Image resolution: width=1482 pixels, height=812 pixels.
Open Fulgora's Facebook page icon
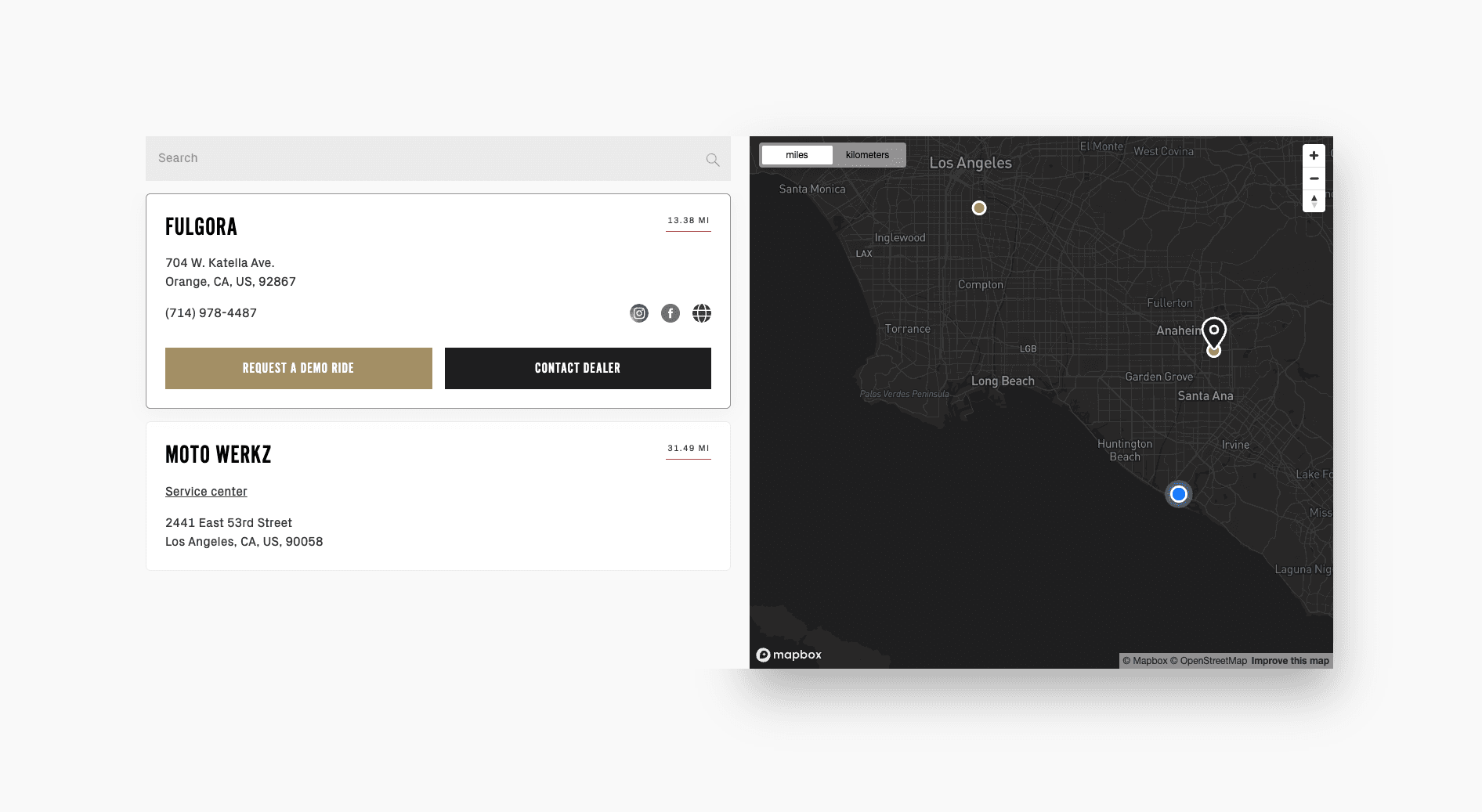pyautogui.click(x=671, y=313)
